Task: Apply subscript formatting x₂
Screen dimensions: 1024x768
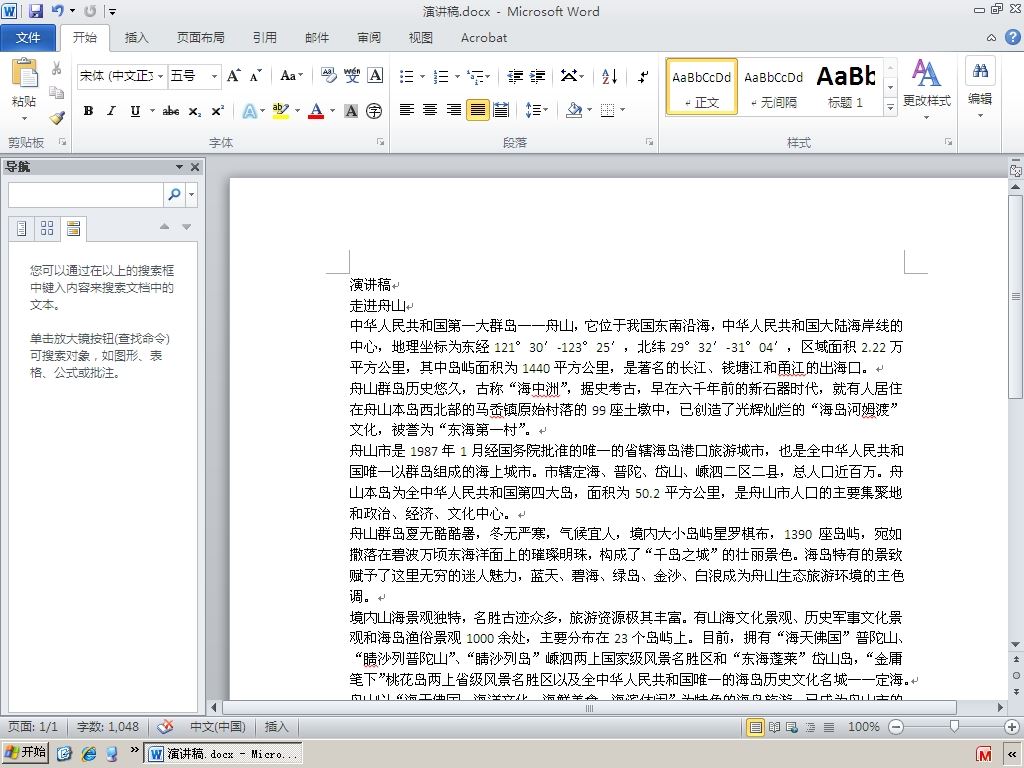Action: pyautogui.click(x=195, y=111)
